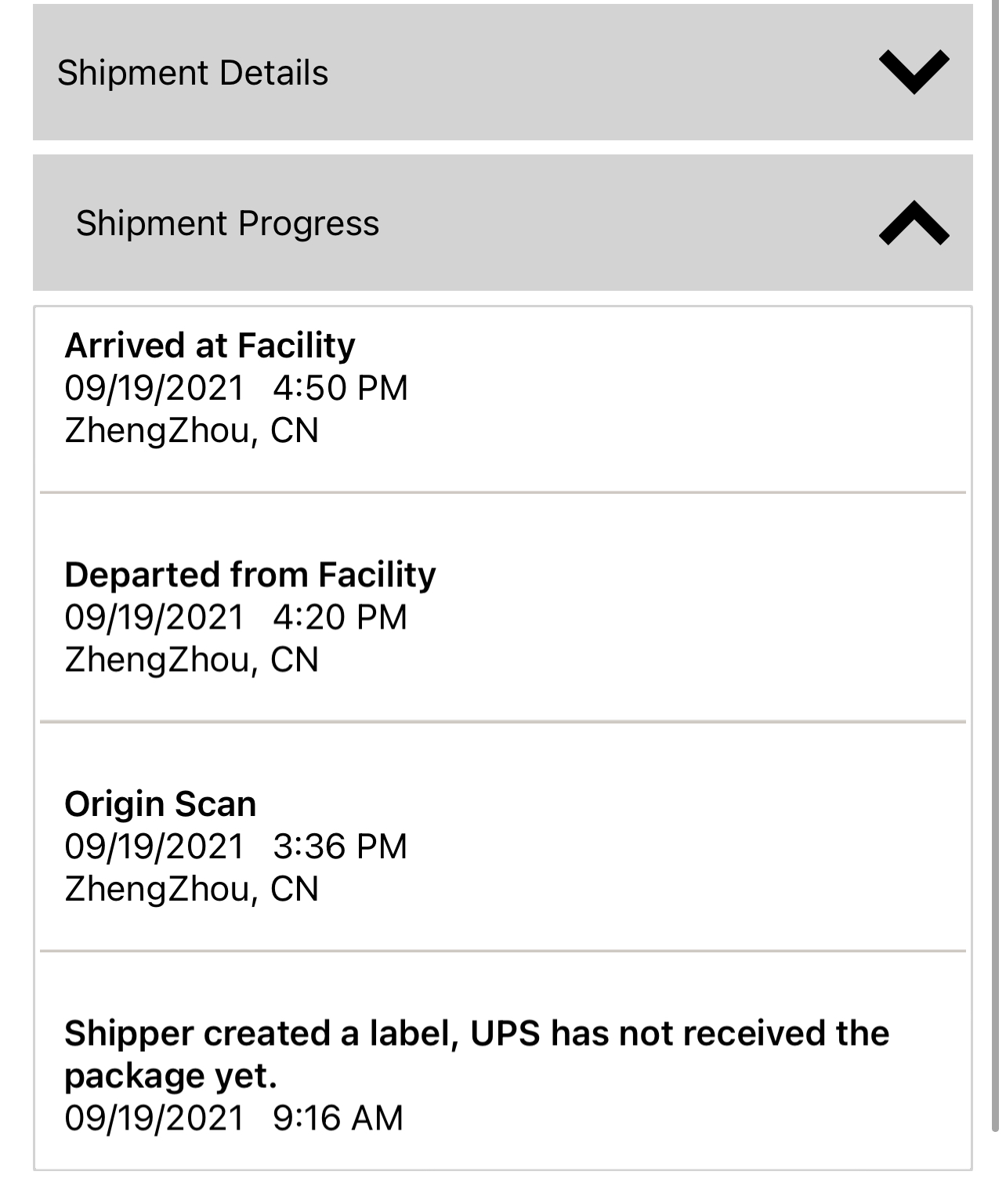Click ZhengZhou, CN under Arrived at Facility

point(192,430)
